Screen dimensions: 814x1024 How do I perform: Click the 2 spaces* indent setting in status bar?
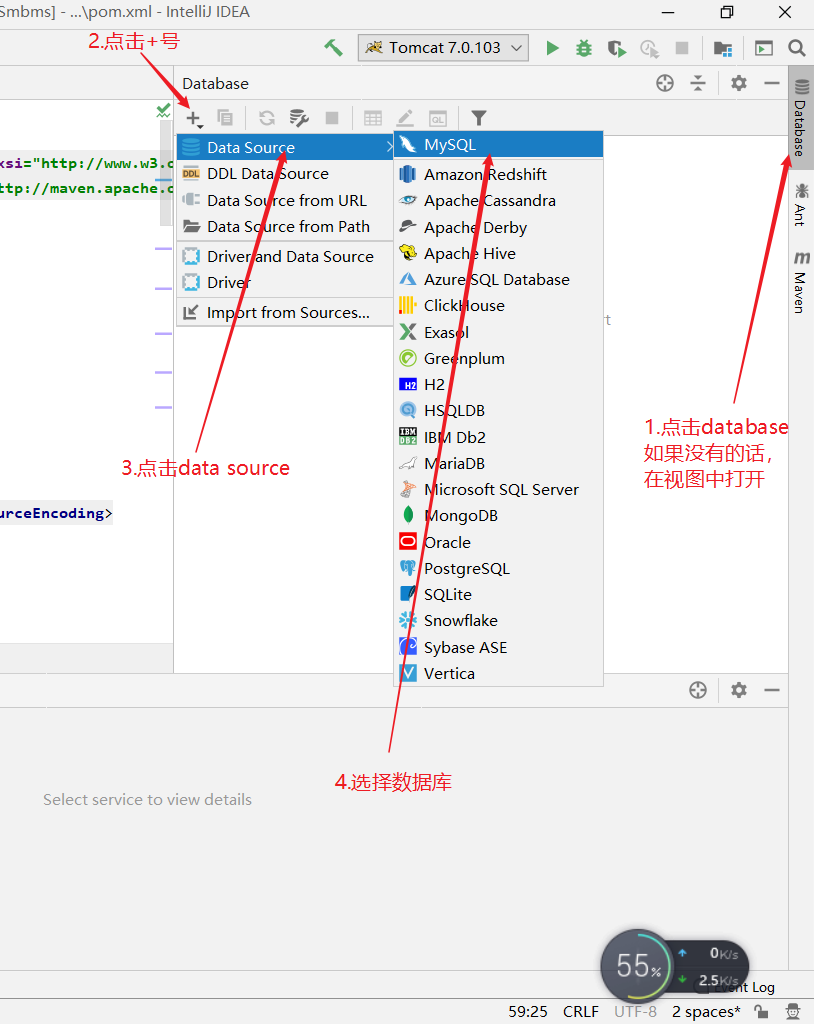click(706, 1012)
